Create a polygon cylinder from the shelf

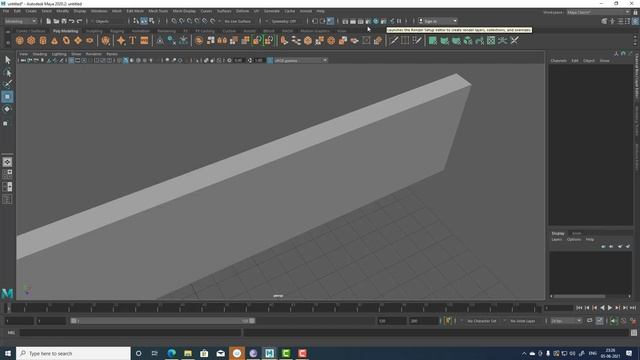[43, 40]
